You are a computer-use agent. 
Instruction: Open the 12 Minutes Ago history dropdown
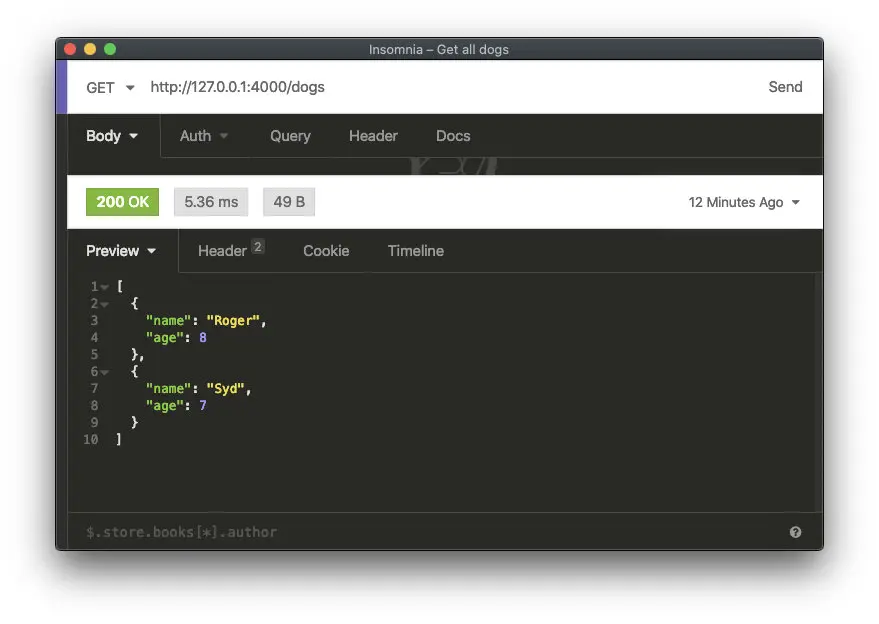(743, 202)
